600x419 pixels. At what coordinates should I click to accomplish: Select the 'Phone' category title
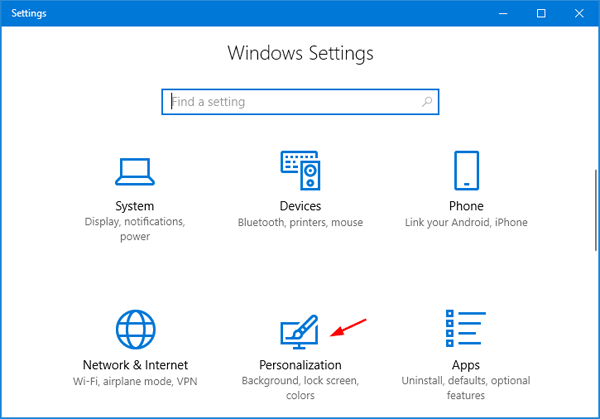466,206
